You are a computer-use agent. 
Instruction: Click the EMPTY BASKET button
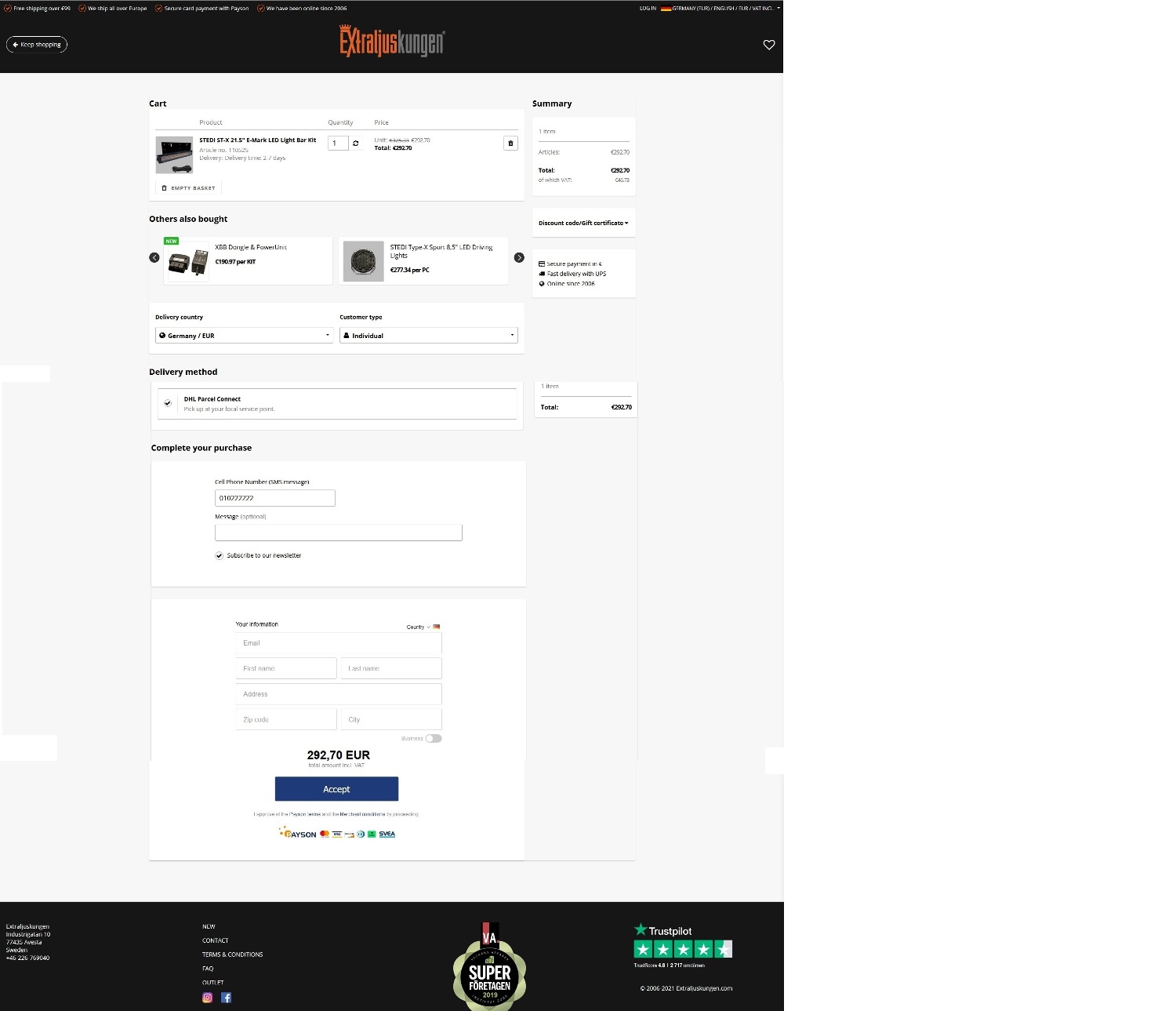[188, 188]
